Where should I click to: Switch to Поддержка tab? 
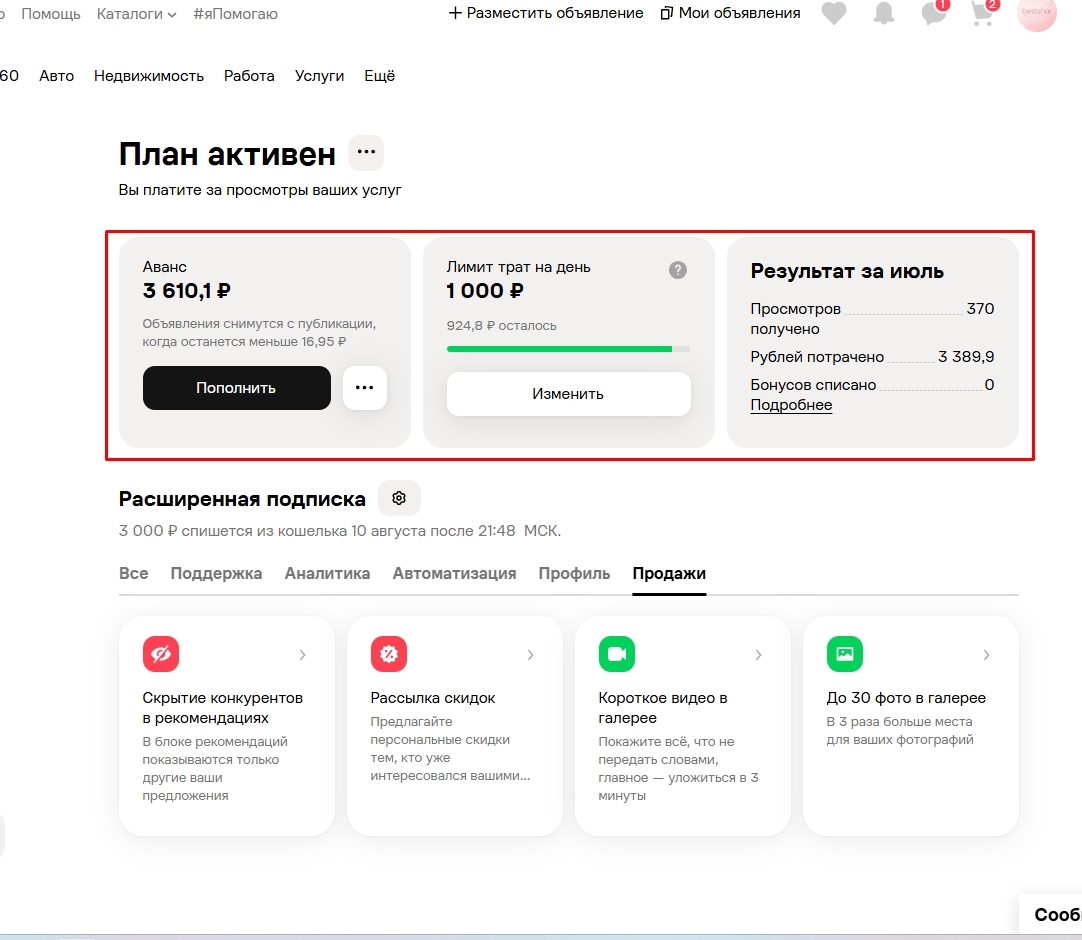[216, 574]
